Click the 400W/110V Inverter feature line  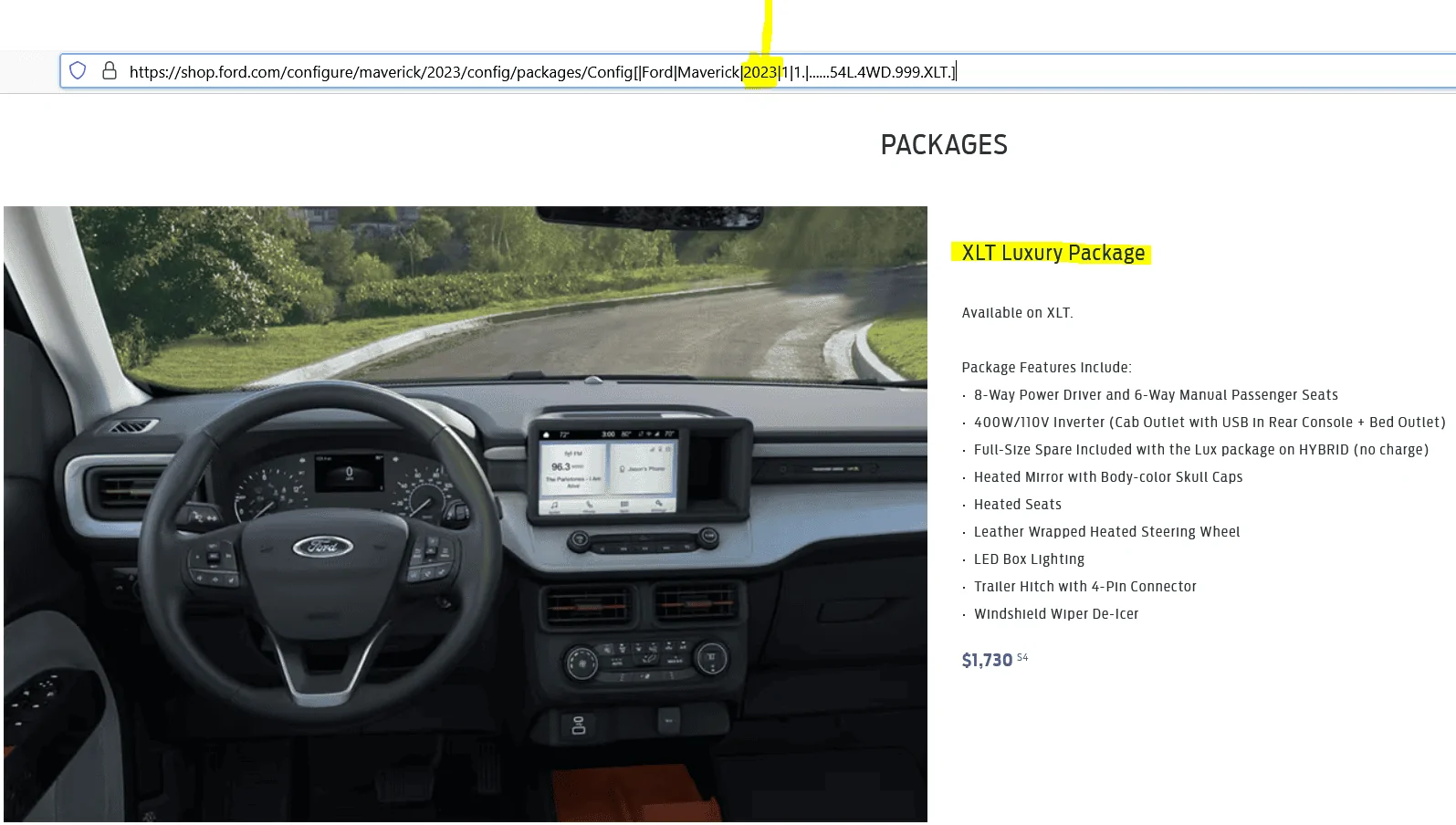click(x=1210, y=423)
